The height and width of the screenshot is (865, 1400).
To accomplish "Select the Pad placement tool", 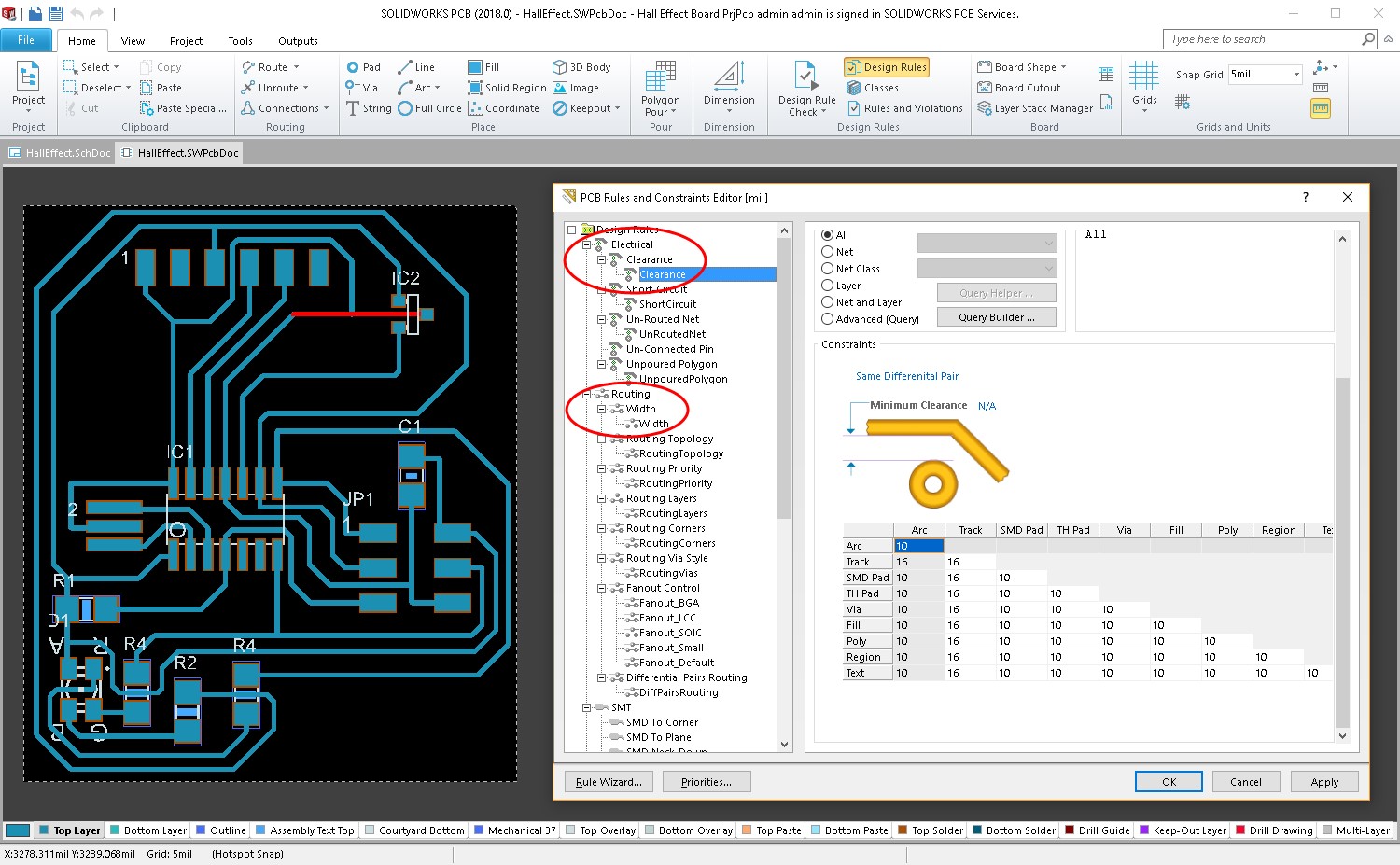I will coord(363,67).
